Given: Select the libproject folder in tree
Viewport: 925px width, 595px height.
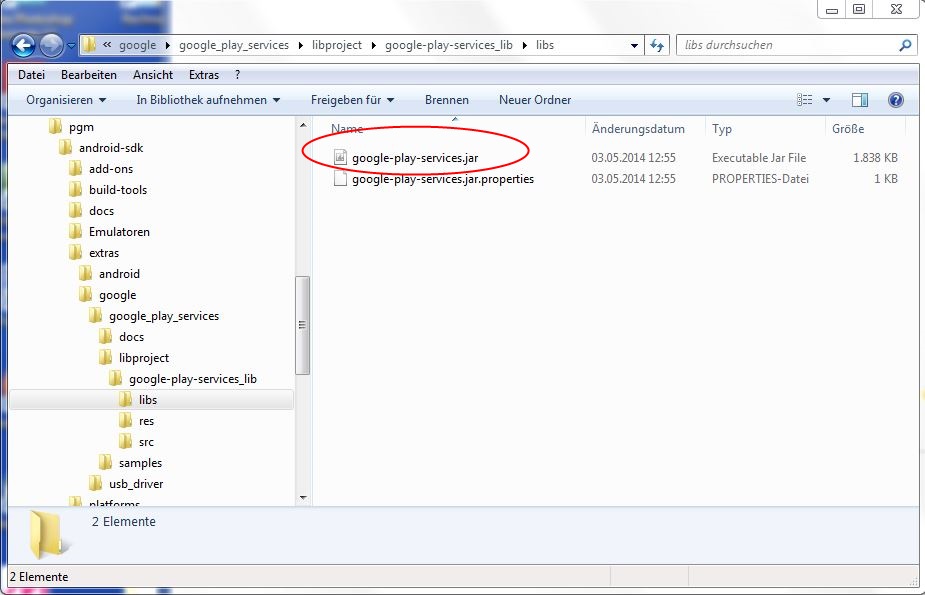Looking at the screenshot, I should (x=143, y=359).
